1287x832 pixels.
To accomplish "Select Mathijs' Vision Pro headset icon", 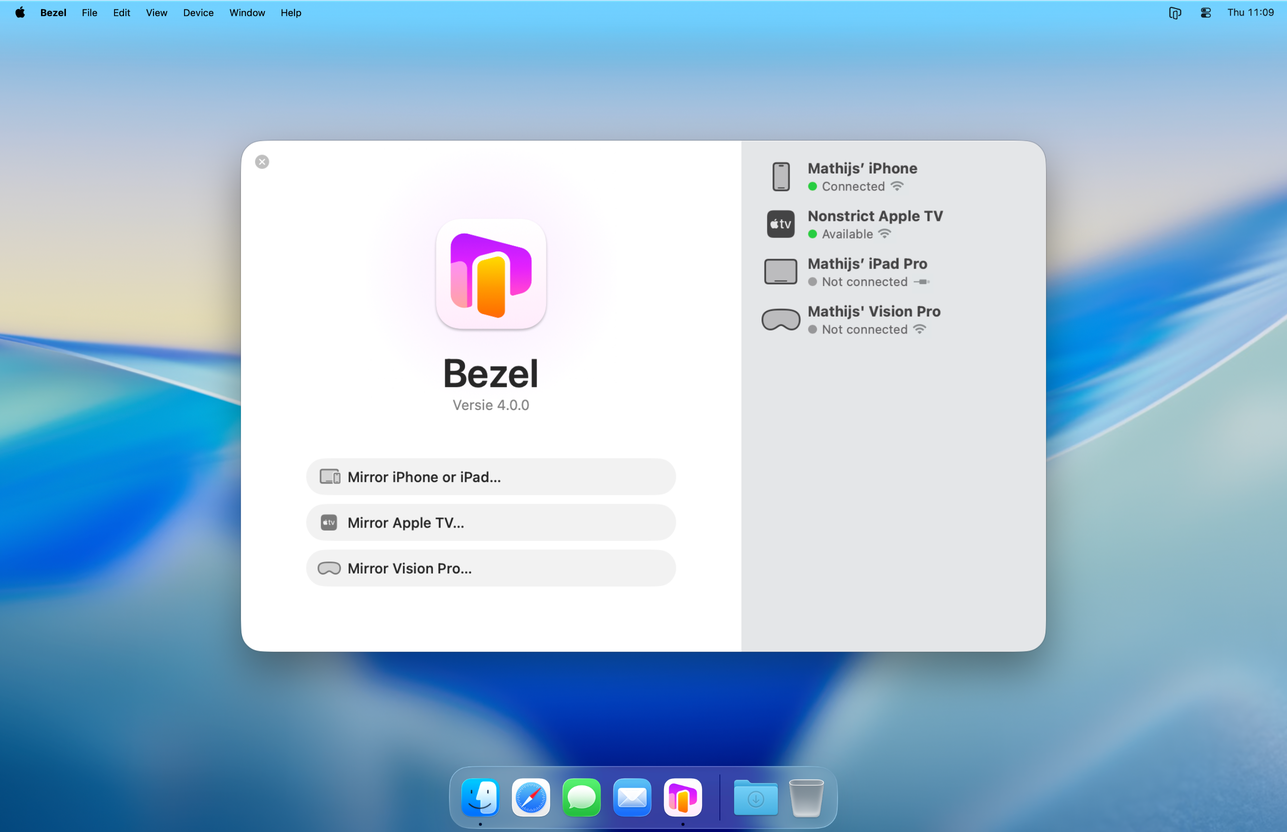I will pyautogui.click(x=781, y=320).
